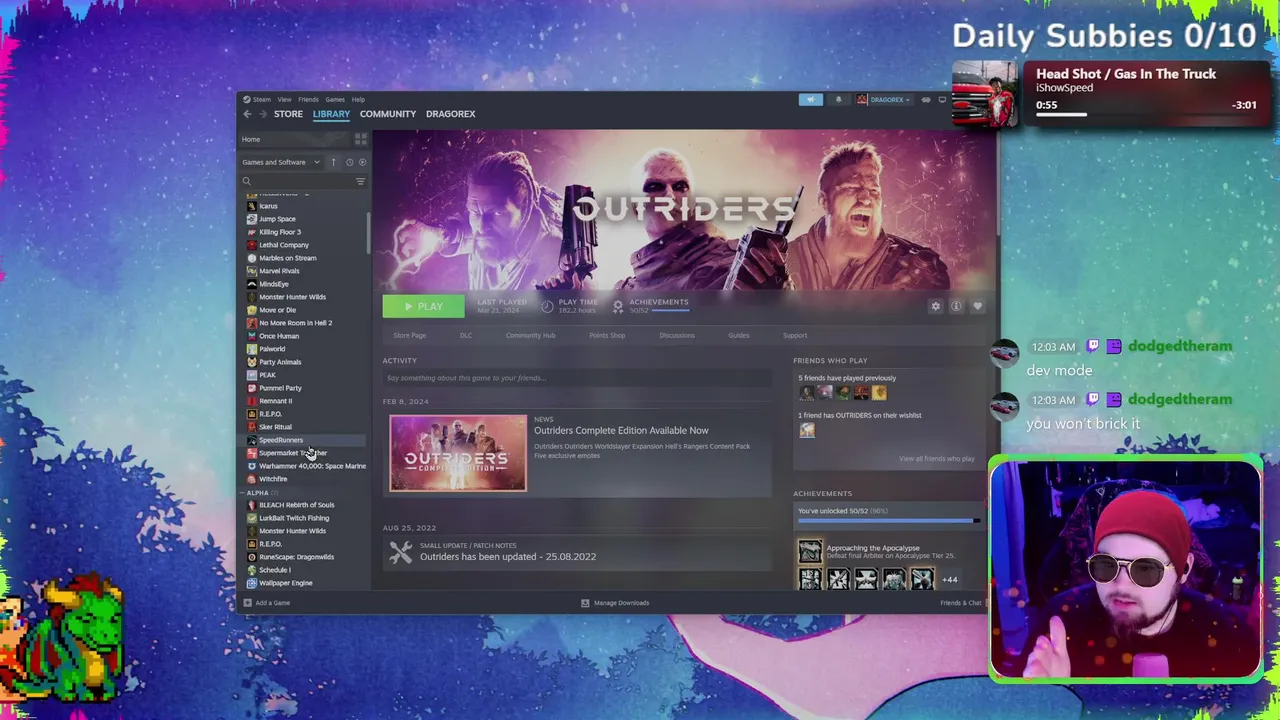
Task: Open the DLC link
Action: coord(466,335)
